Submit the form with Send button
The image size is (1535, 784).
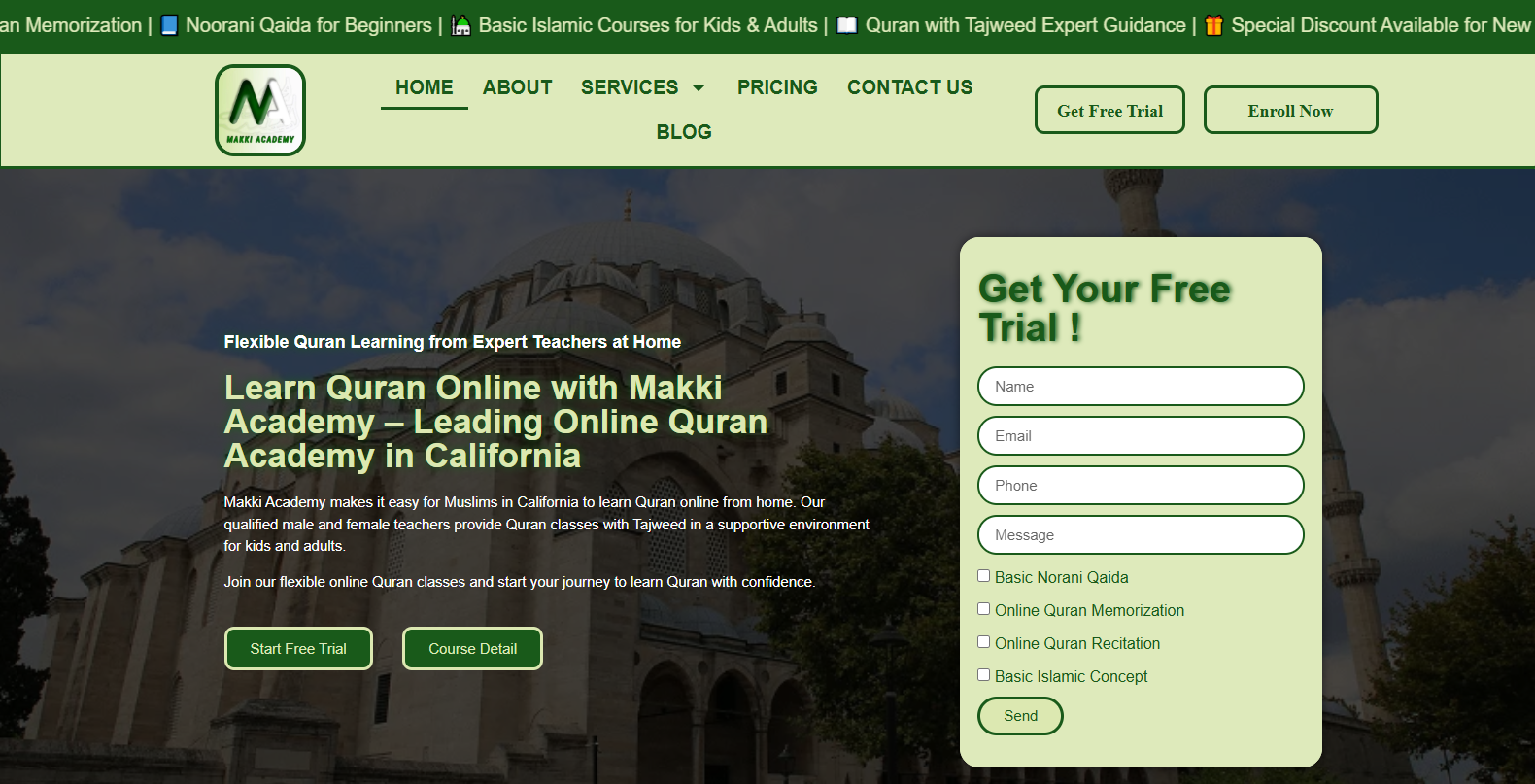pyautogui.click(x=1020, y=716)
